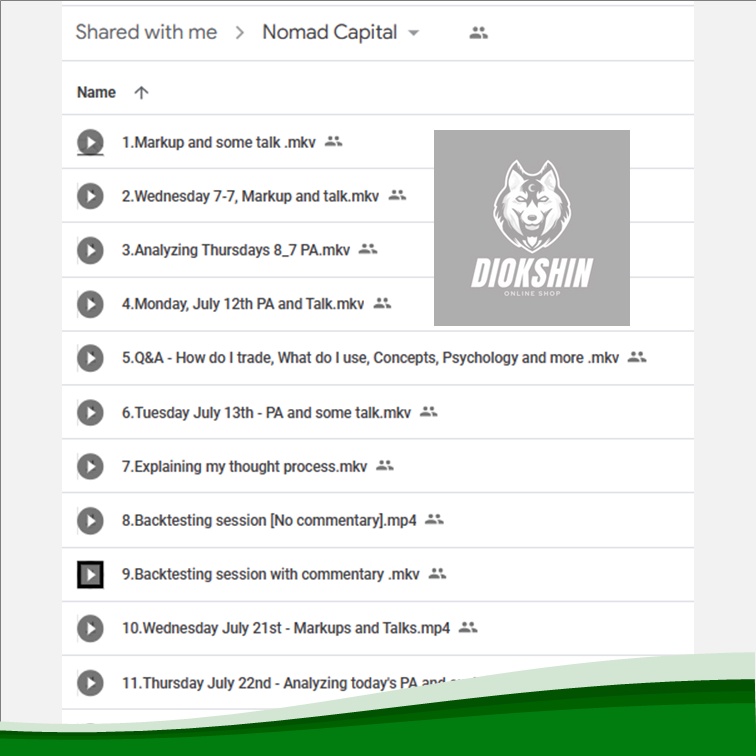
Task: Click shared icon next to 7.Explaining my thought process
Action: pos(385,466)
